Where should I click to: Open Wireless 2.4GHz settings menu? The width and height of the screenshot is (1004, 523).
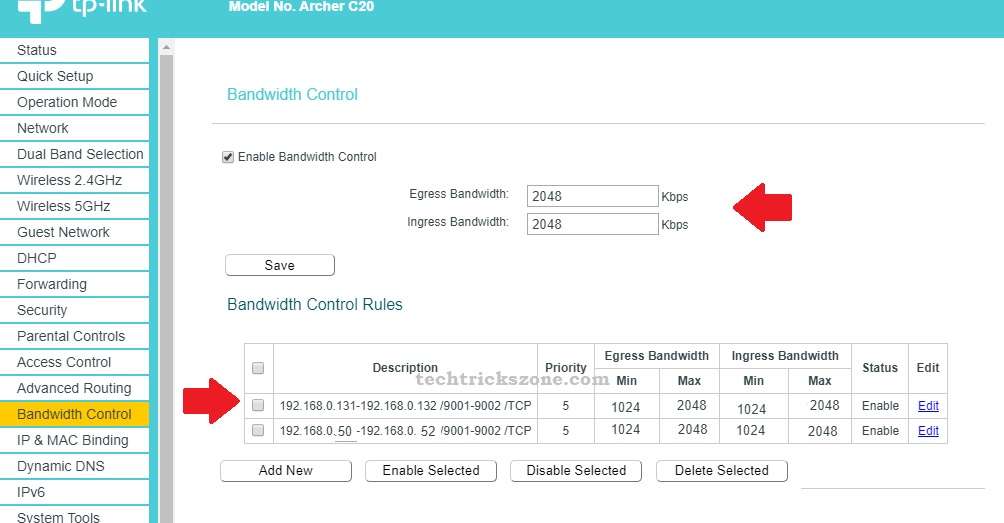click(69, 180)
